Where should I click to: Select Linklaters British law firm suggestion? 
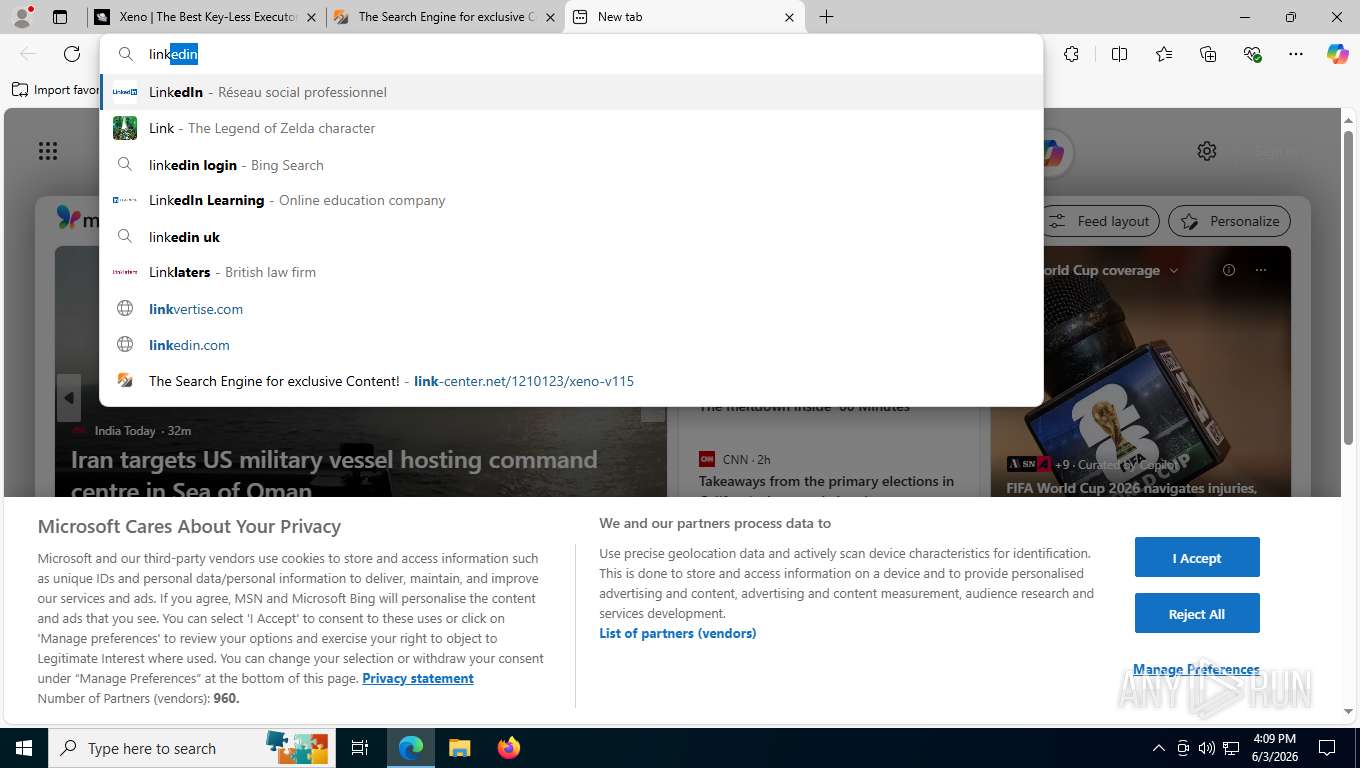[x=571, y=272]
